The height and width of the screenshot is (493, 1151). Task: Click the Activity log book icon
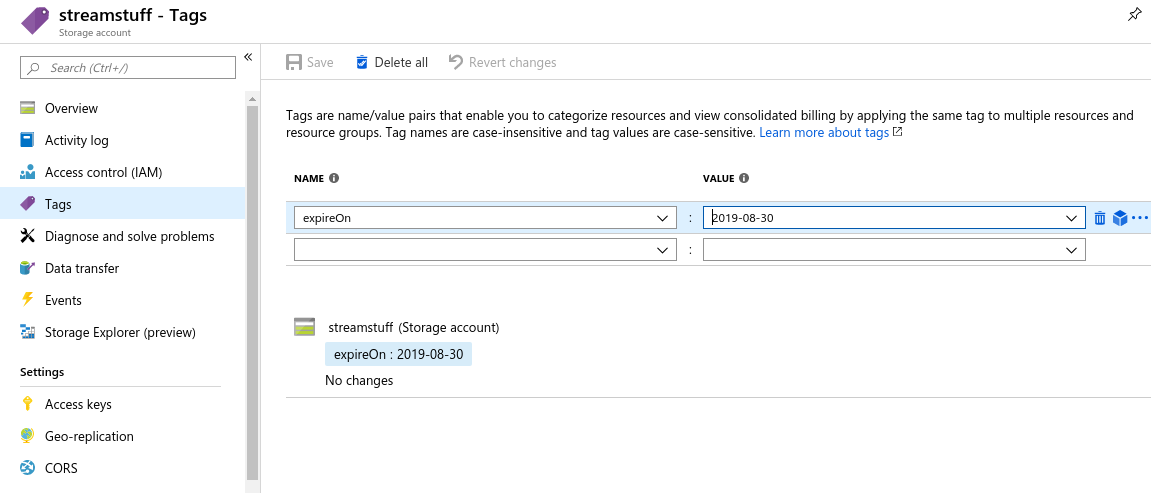(x=28, y=140)
